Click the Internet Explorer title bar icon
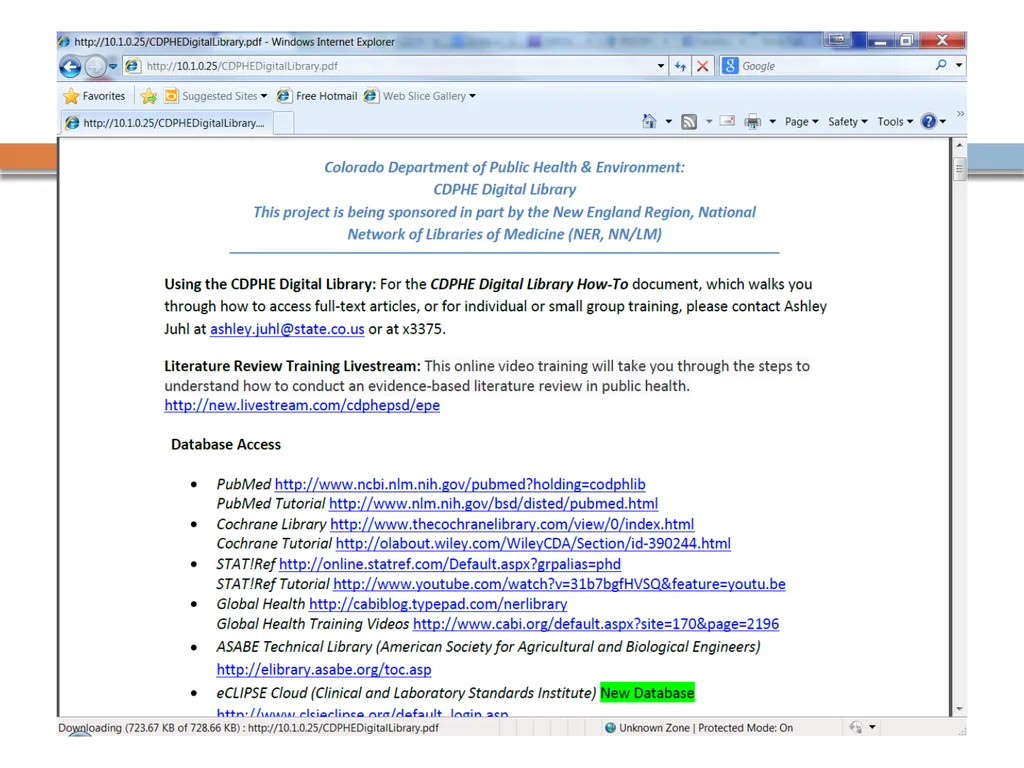Viewport: 1024px width, 768px height. [x=64, y=42]
